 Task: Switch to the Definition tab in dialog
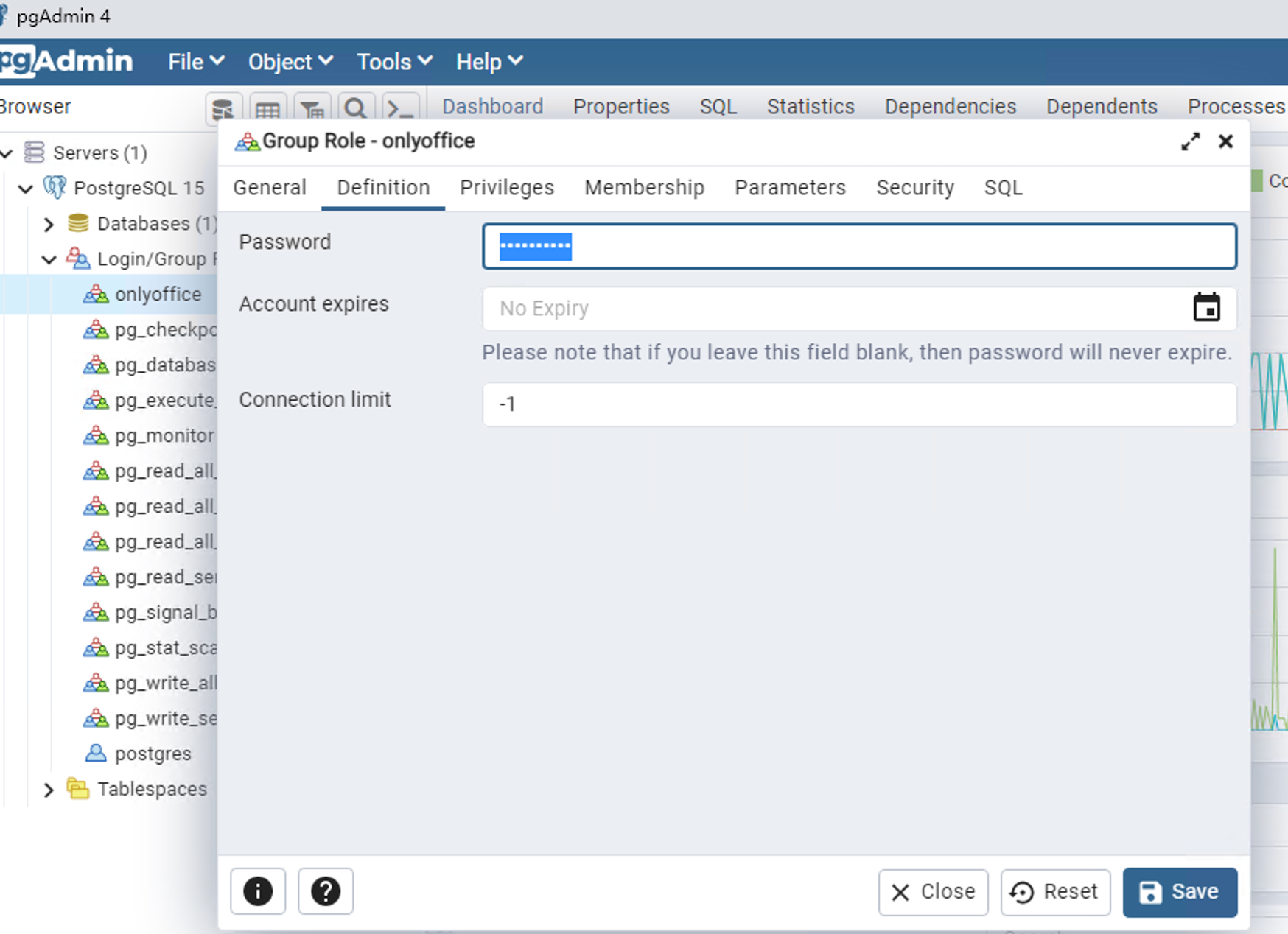pyautogui.click(x=383, y=188)
